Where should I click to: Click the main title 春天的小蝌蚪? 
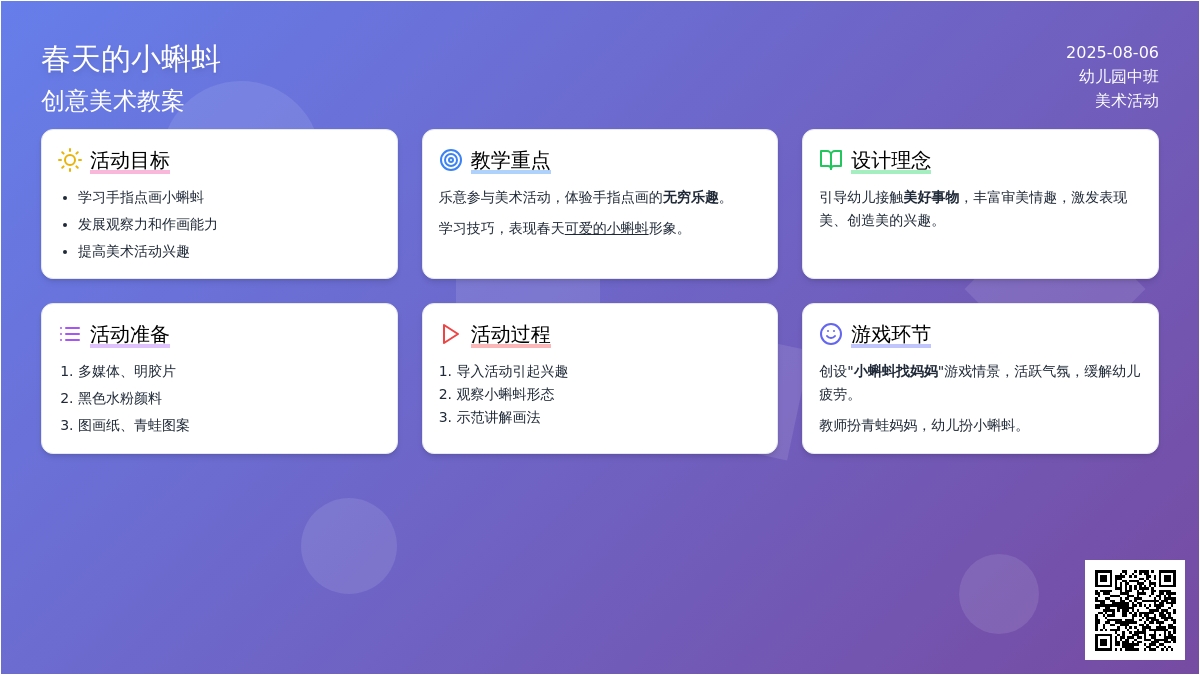point(131,59)
